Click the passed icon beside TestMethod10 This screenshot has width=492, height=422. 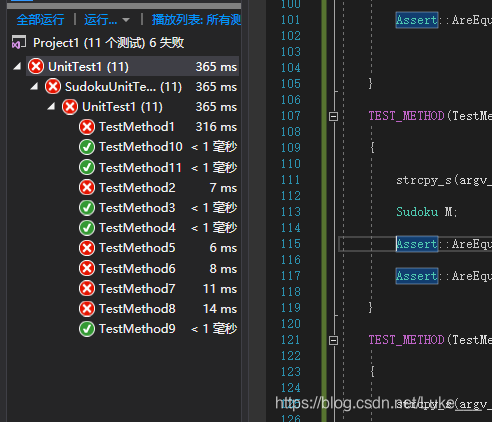pos(87,147)
